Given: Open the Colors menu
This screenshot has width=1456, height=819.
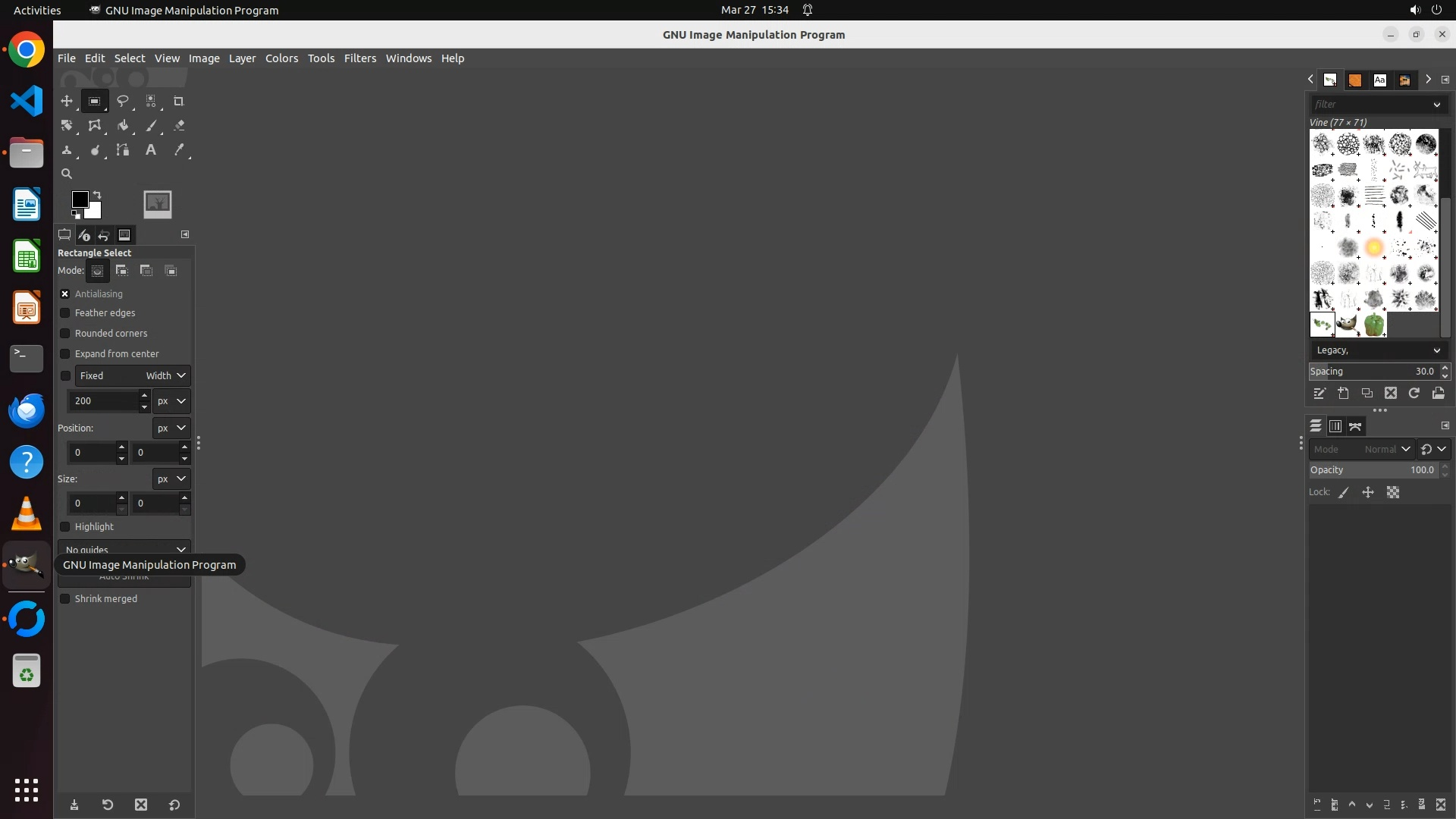Looking at the screenshot, I should pos(281,58).
